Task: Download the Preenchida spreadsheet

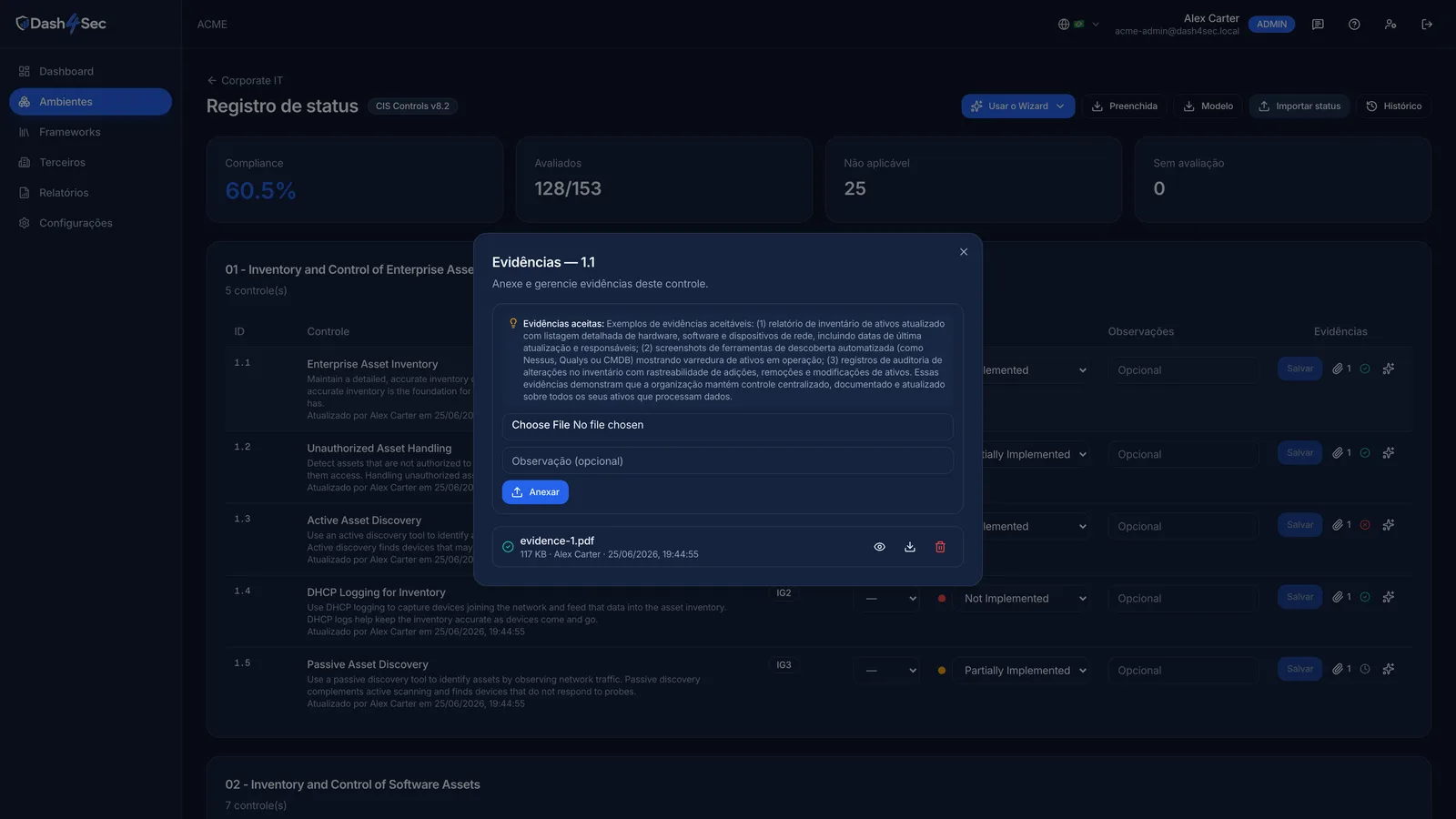Action: pos(1125,106)
